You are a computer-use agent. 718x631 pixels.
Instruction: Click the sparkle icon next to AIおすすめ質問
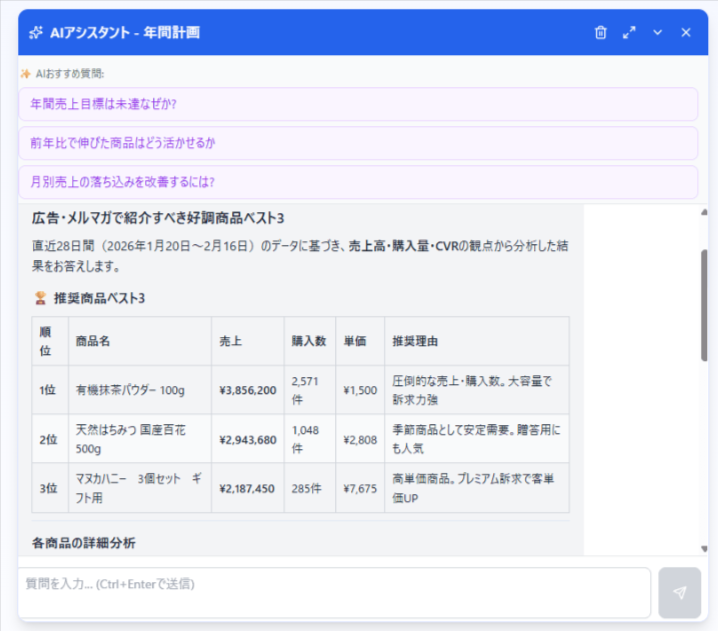26,73
